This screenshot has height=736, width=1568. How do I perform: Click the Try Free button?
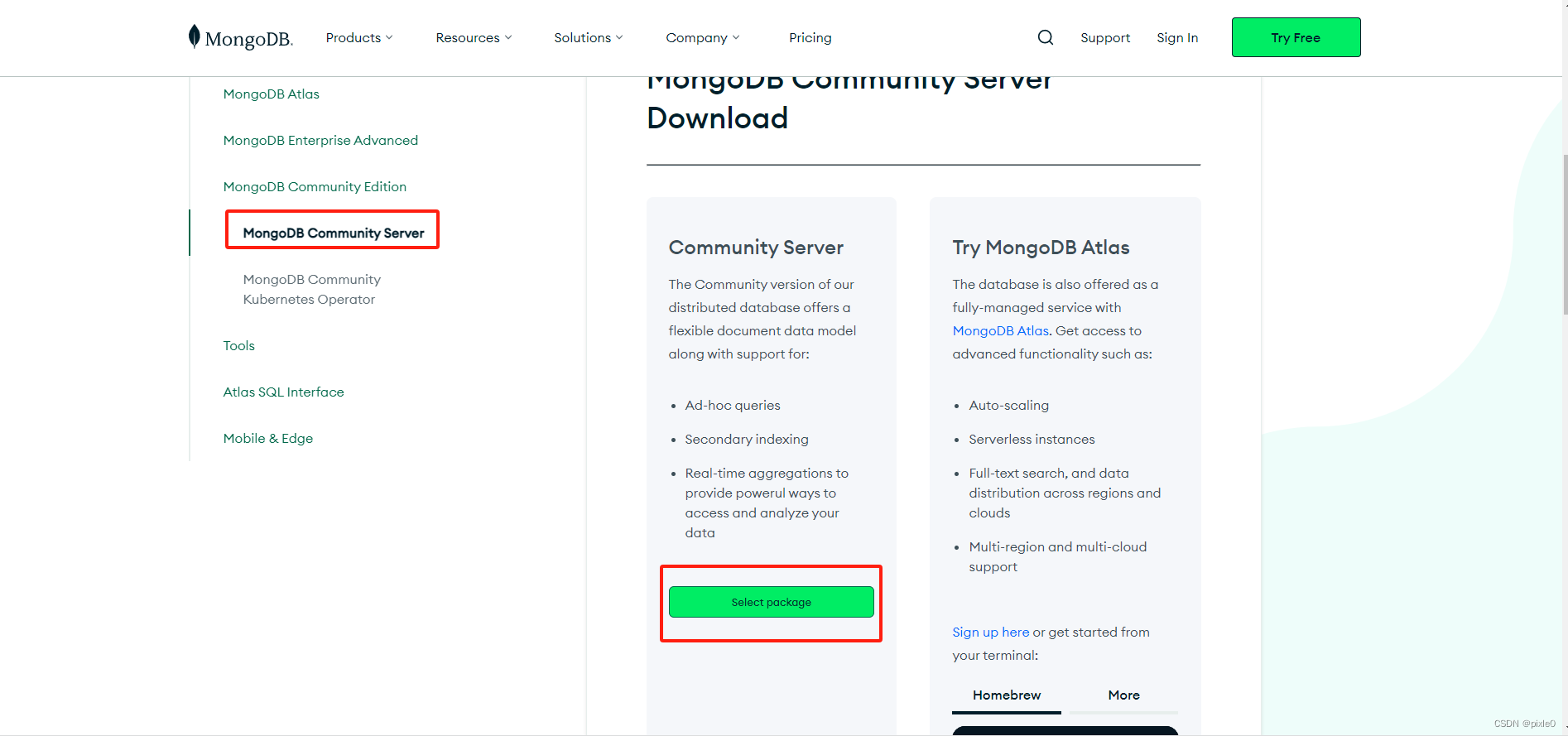[1296, 37]
